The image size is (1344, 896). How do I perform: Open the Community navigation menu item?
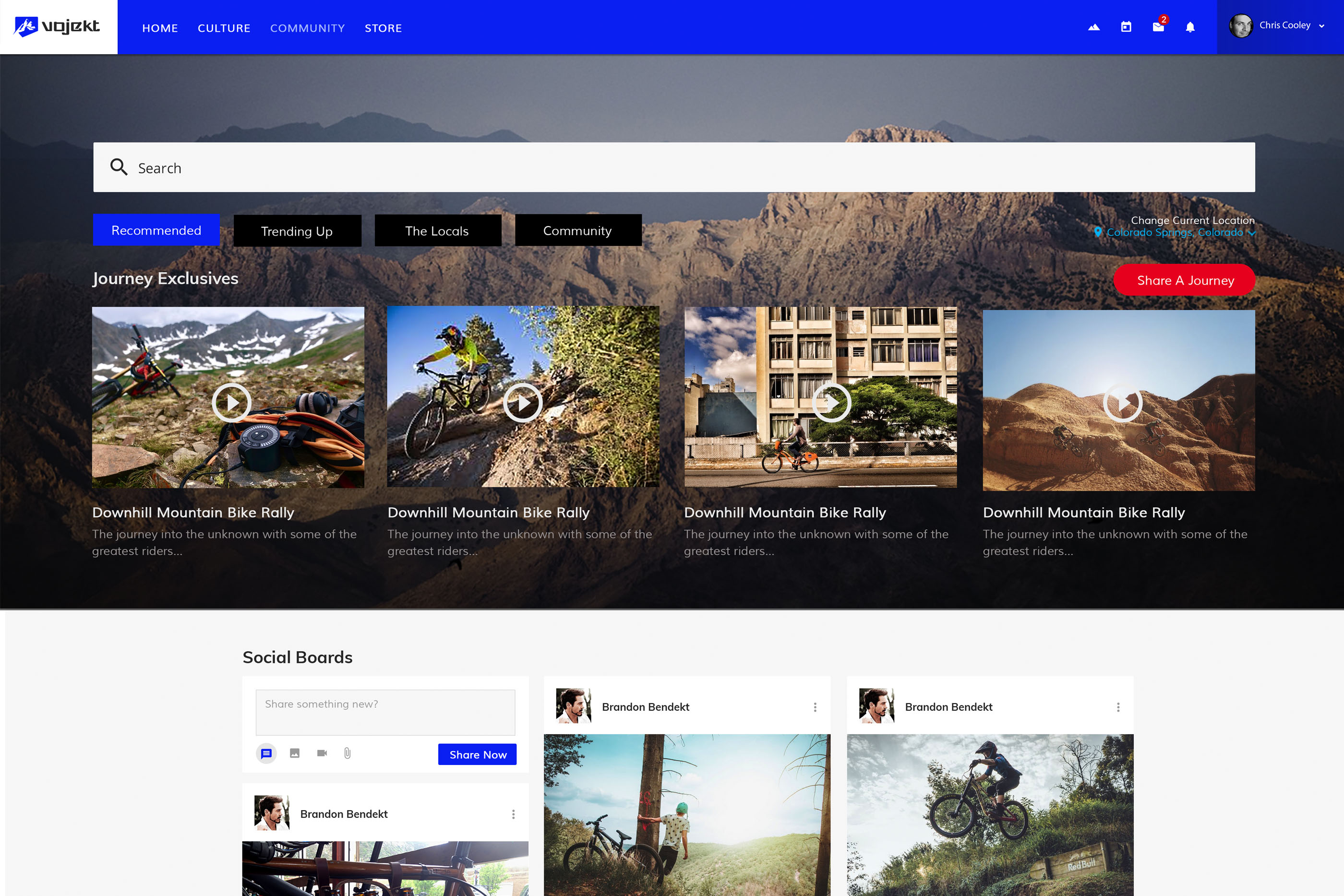point(307,28)
